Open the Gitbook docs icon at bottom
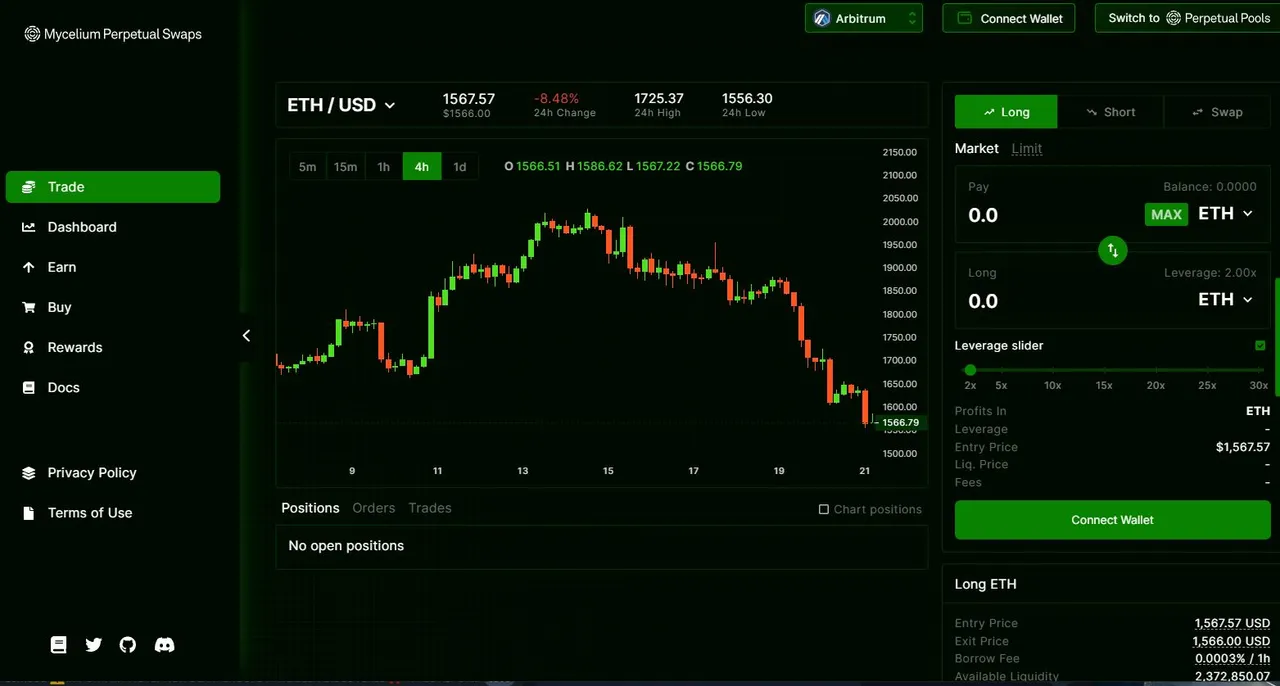Screen dimensions: 1280x686 pyautogui.click(x=59, y=645)
